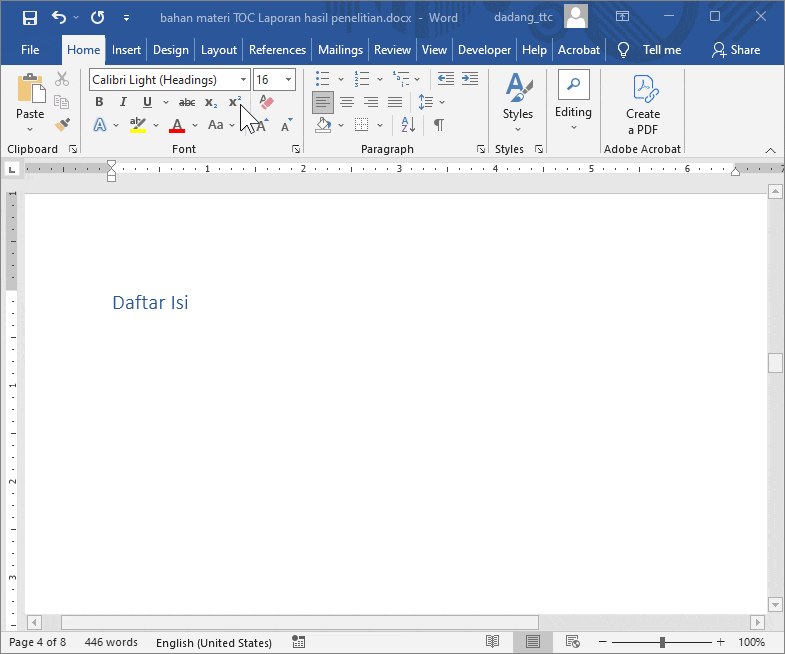Toggle Show/Hide paragraph marks
Screen dimensions: 785x654
pyautogui.click(x=438, y=125)
